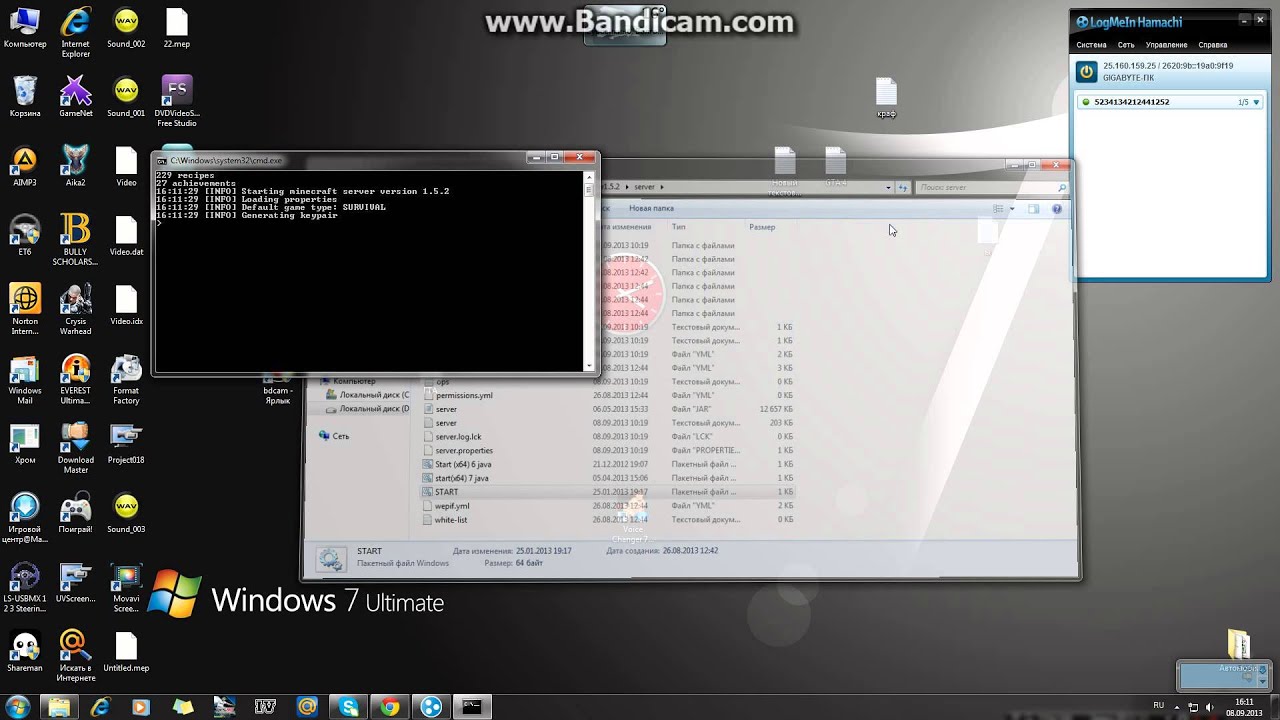The height and width of the screenshot is (720, 1280).
Task: Open the Mail.ru Agent taskbar icon
Action: [x=307, y=707]
